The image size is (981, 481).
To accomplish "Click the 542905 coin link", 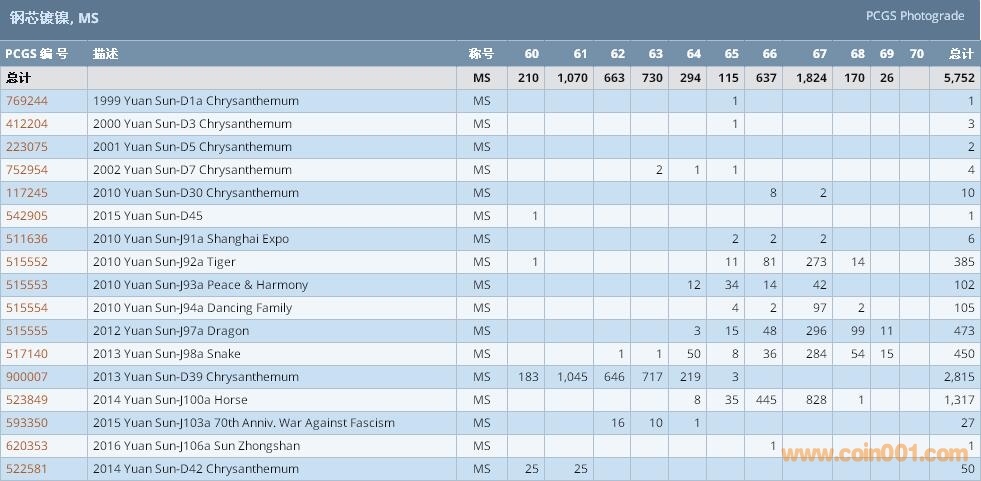I will tap(27, 216).
